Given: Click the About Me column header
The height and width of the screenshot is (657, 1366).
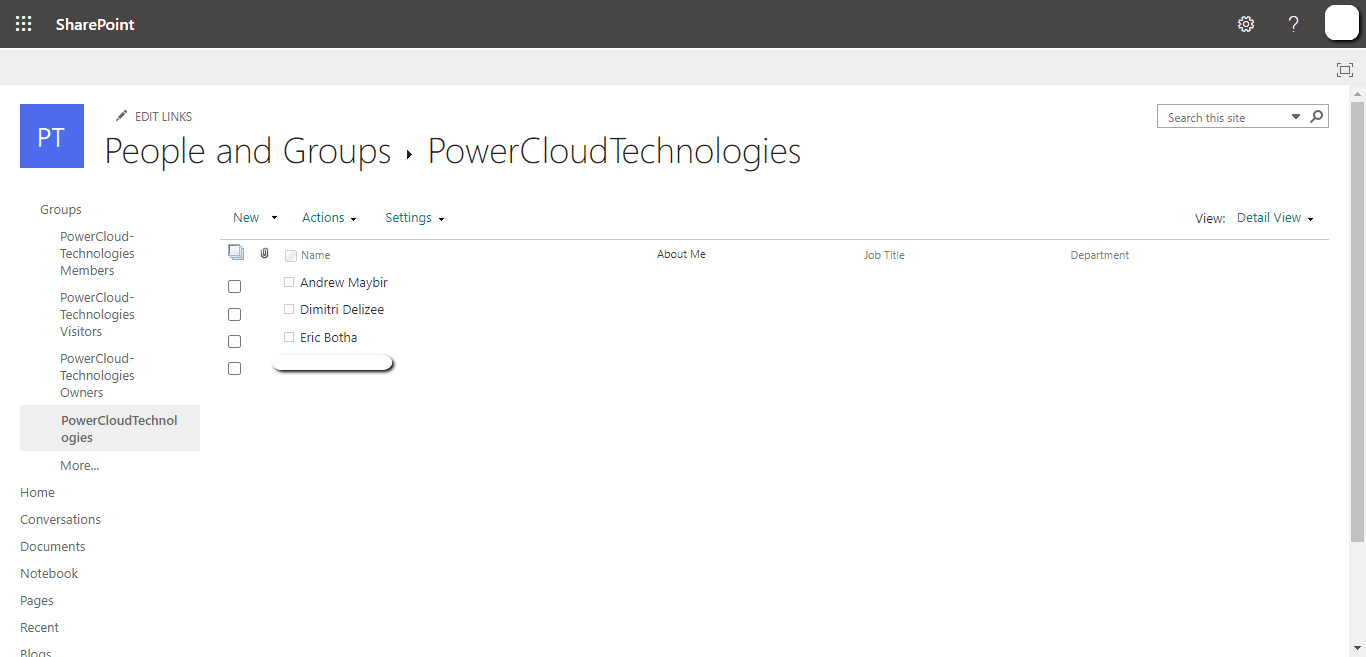Looking at the screenshot, I should (681, 255).
